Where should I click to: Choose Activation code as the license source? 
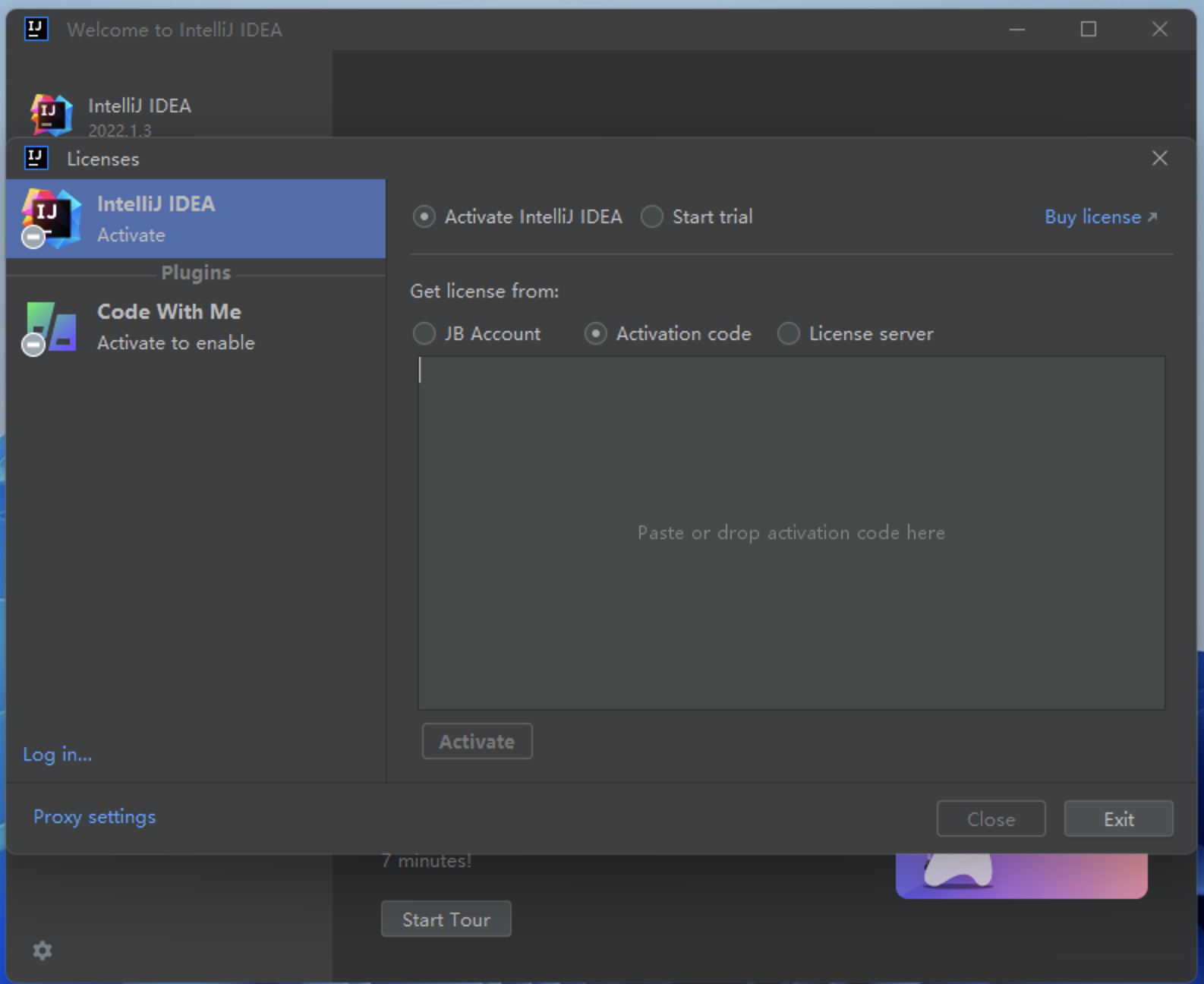pos(595,333)
